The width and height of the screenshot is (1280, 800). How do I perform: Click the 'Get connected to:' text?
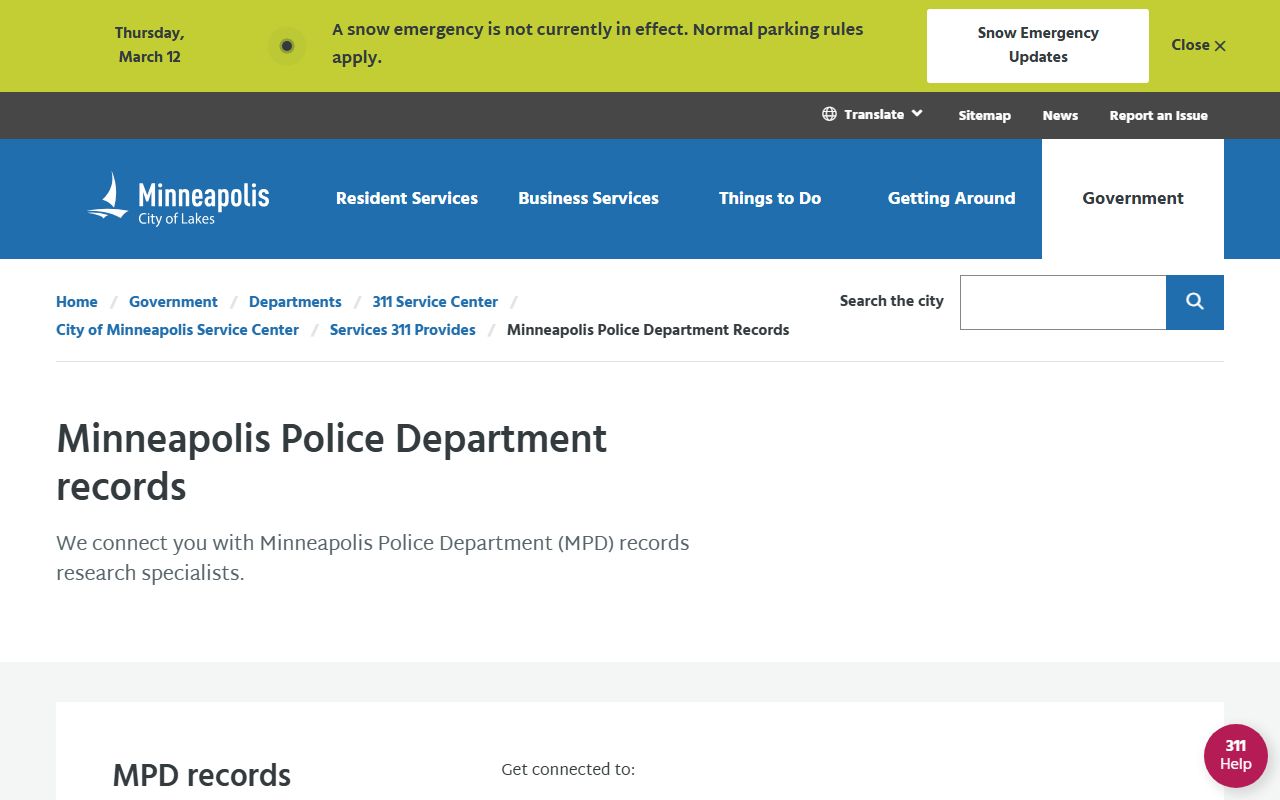click(568, 770)
